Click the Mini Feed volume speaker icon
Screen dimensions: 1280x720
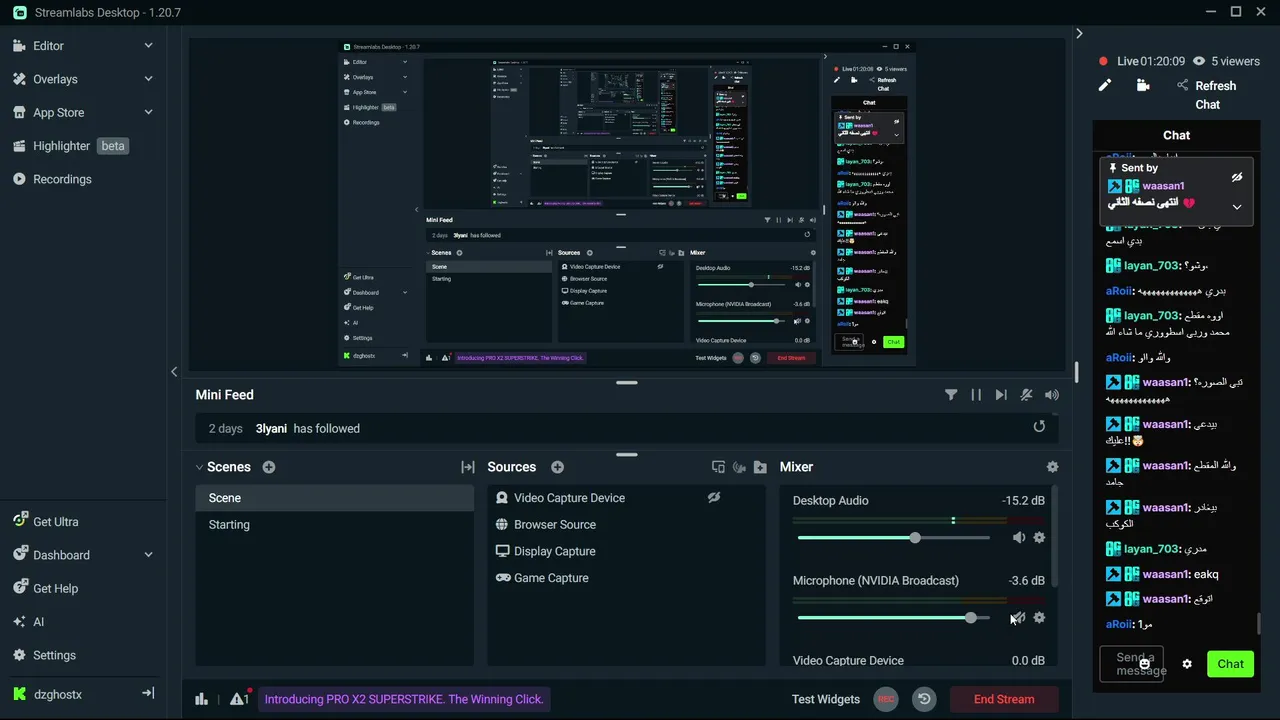[x=1051, y=395]
